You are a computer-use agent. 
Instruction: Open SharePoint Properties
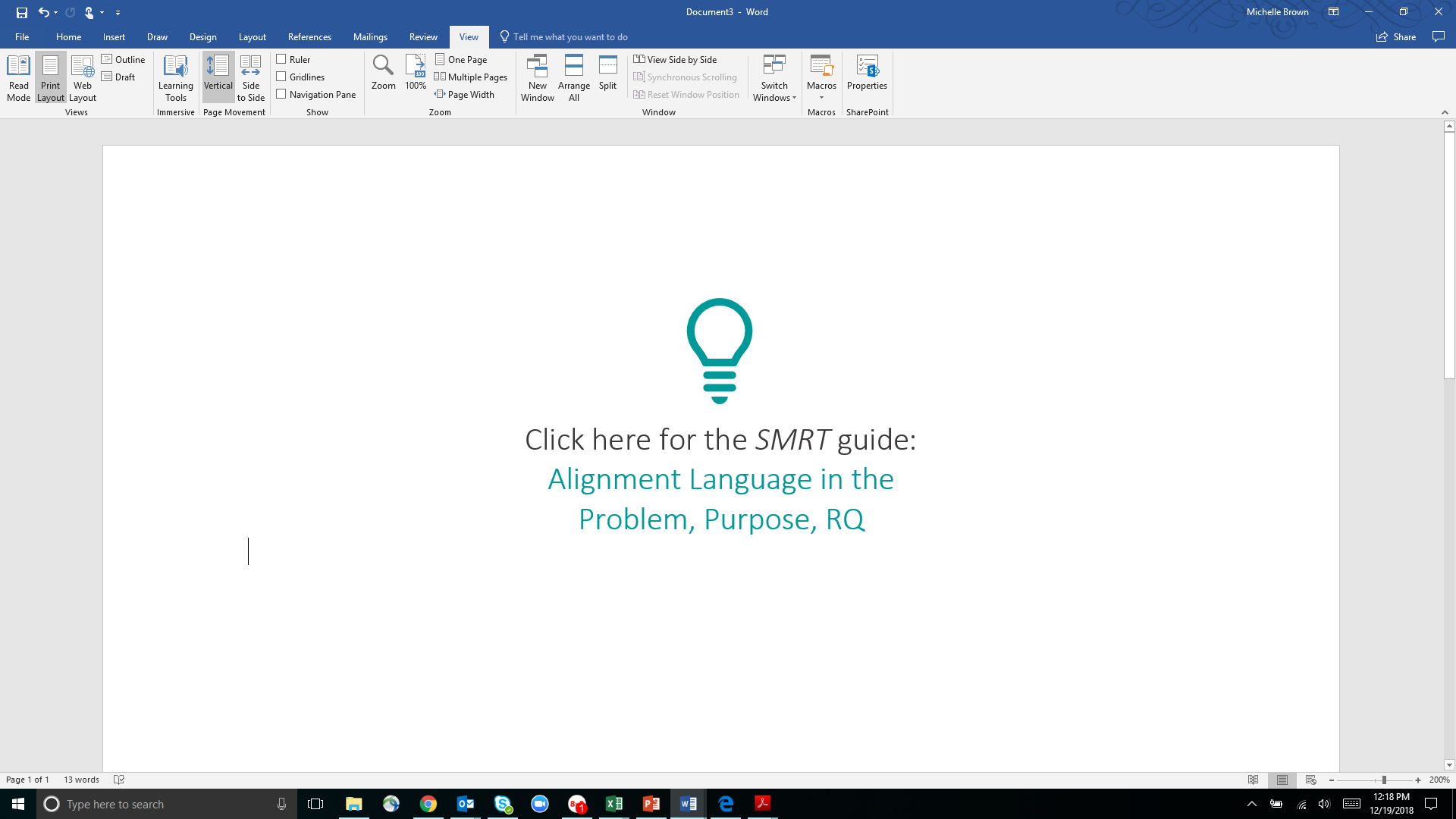pyautogui.click(x=867, y=73)
